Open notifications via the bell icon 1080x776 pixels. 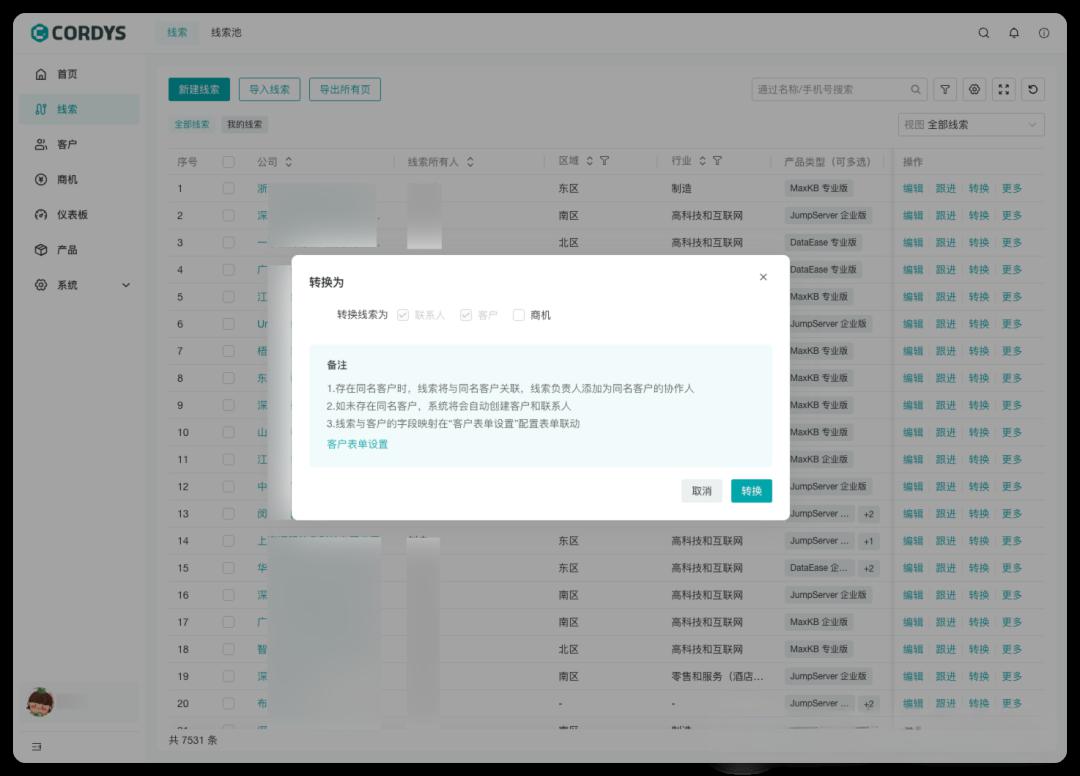[x=1013, y=33]
